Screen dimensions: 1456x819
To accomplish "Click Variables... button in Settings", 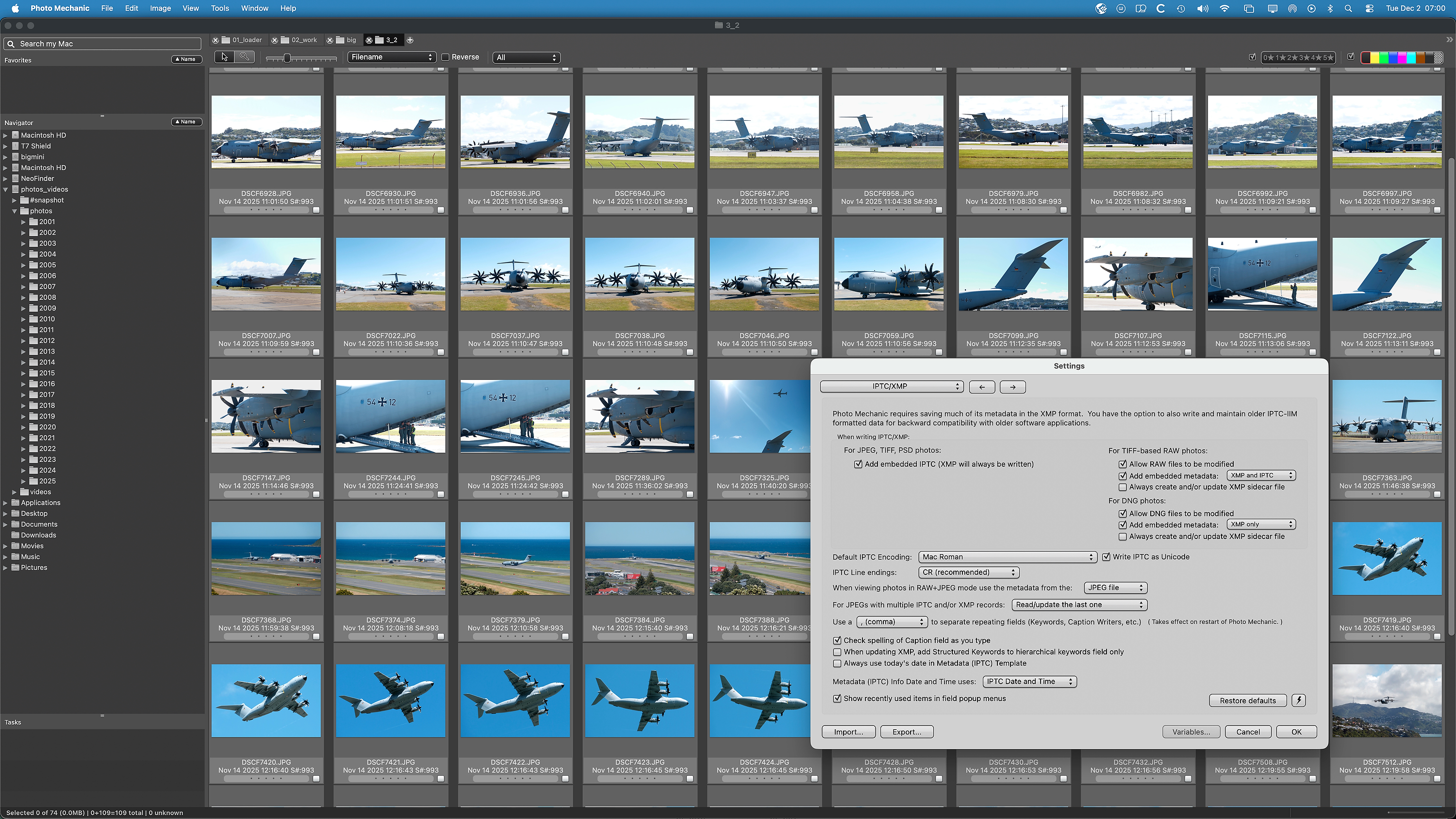I will 1191,731.
